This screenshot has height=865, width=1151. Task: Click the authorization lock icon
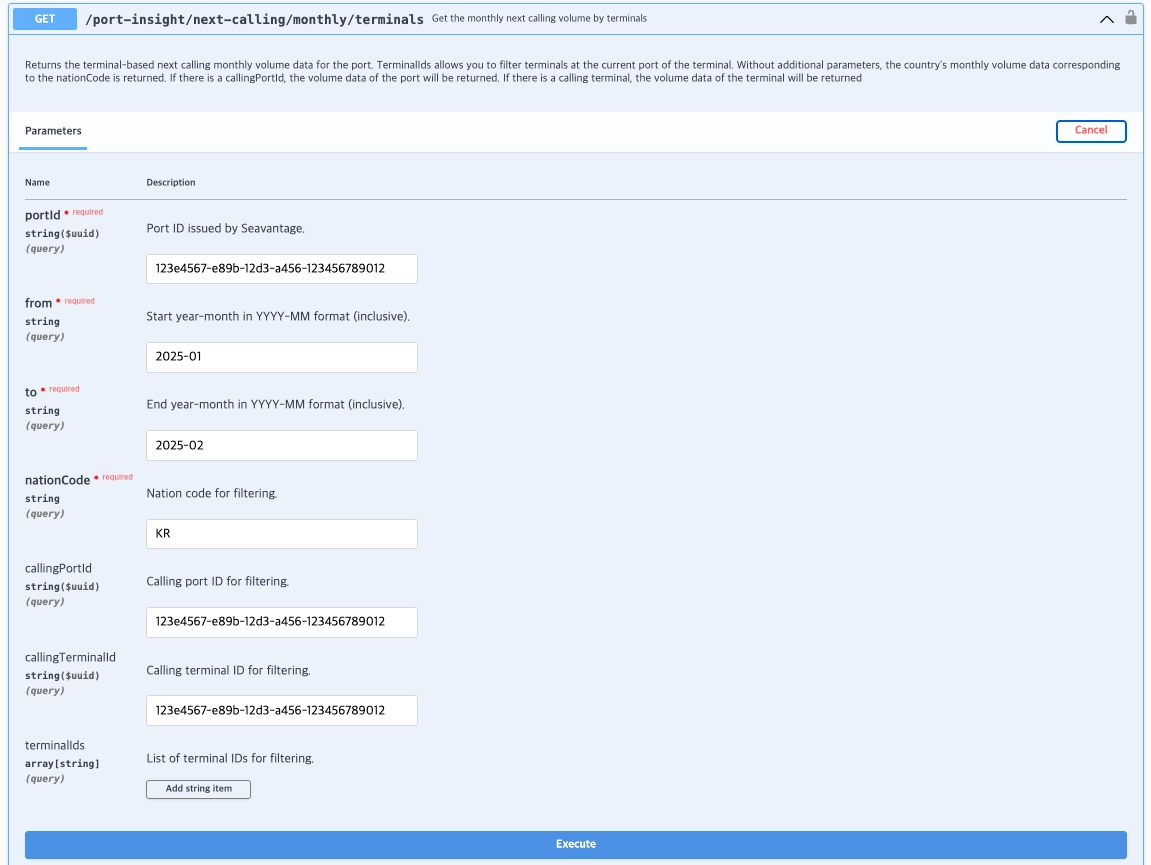(1130, 18)
